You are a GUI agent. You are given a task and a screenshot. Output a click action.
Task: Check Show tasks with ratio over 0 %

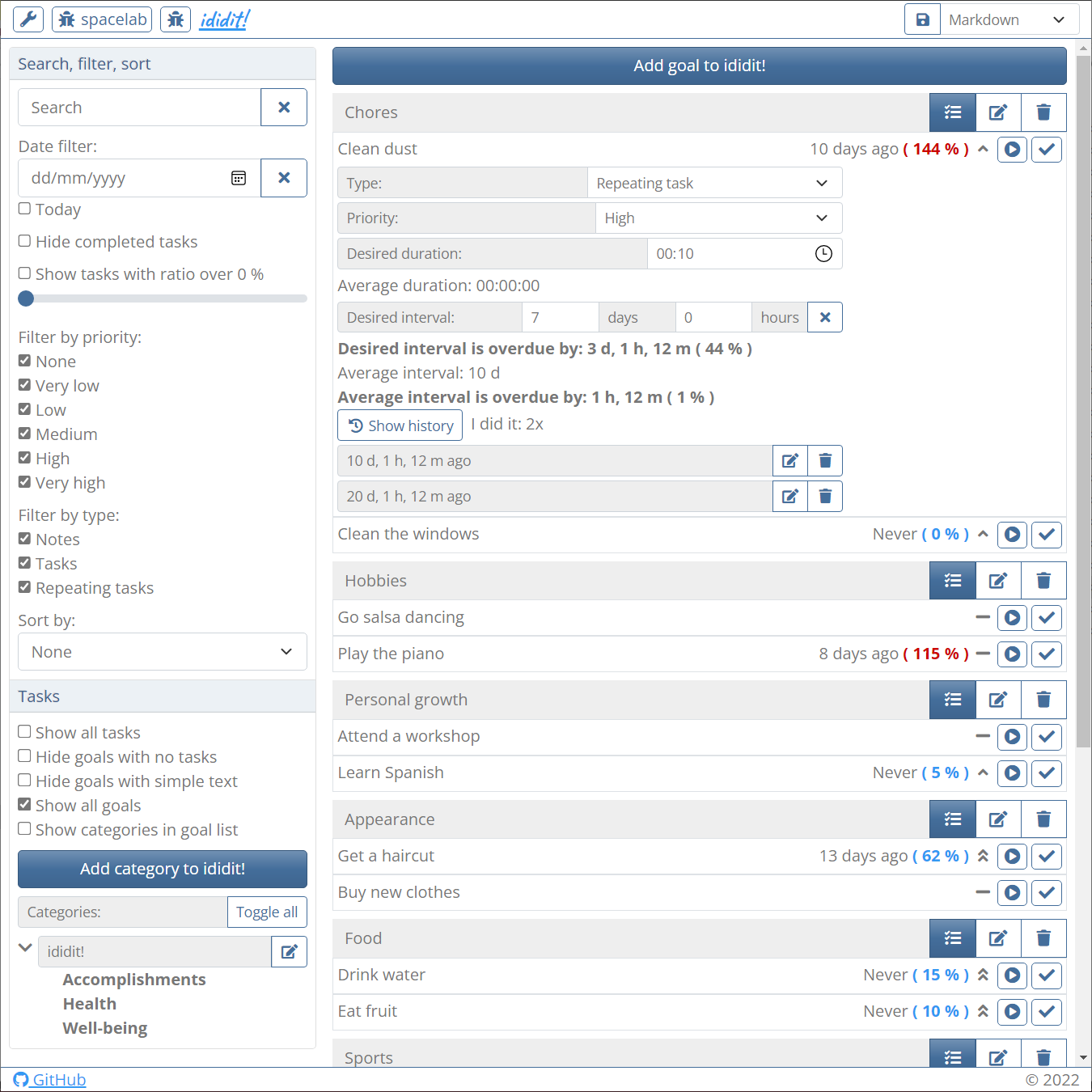(25, 273)
